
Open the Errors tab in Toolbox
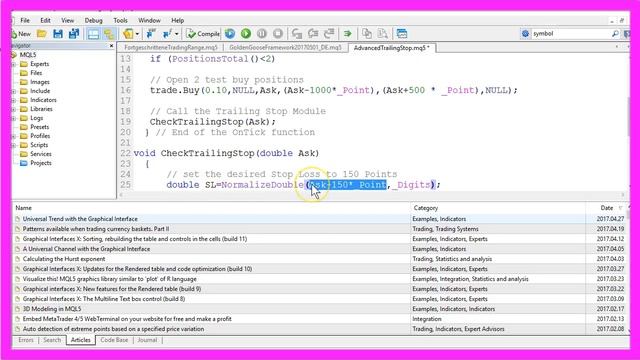tap(26, 340)
